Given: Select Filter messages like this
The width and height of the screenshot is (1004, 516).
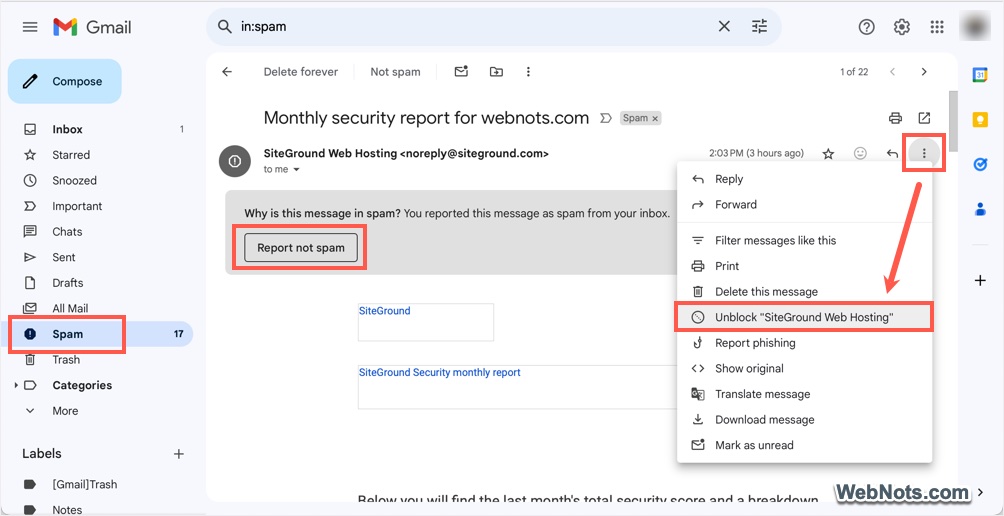Looking at the screenshot, I should pyautogui.click(x=804, y=241).
